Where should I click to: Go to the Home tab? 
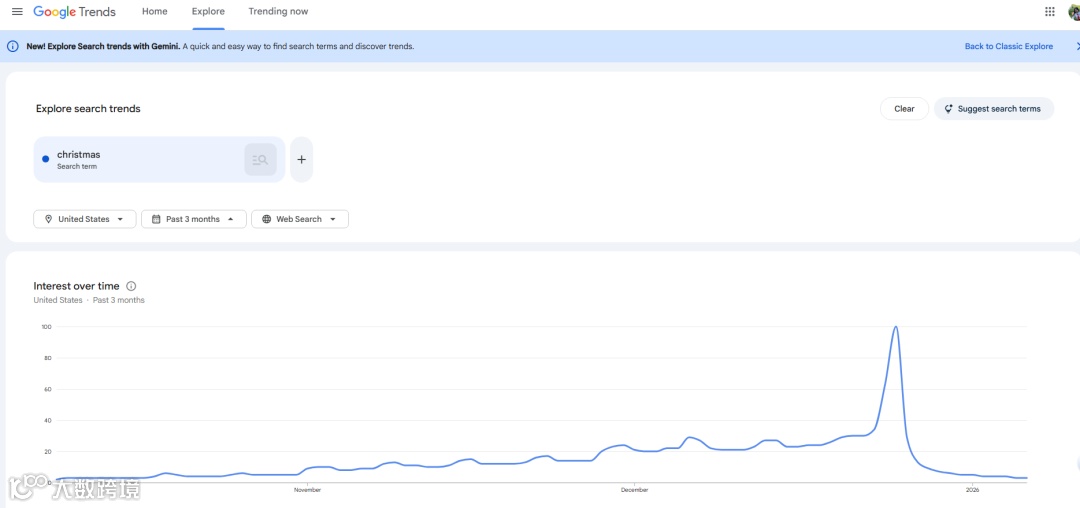pos(155,12)
